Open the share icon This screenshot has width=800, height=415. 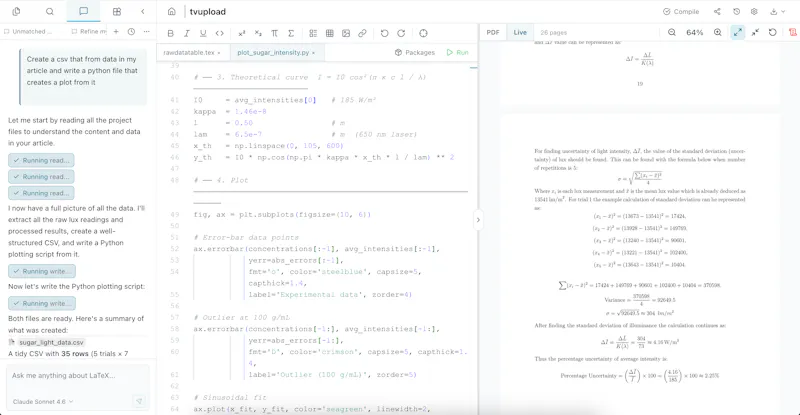click(x=717, y=11)
